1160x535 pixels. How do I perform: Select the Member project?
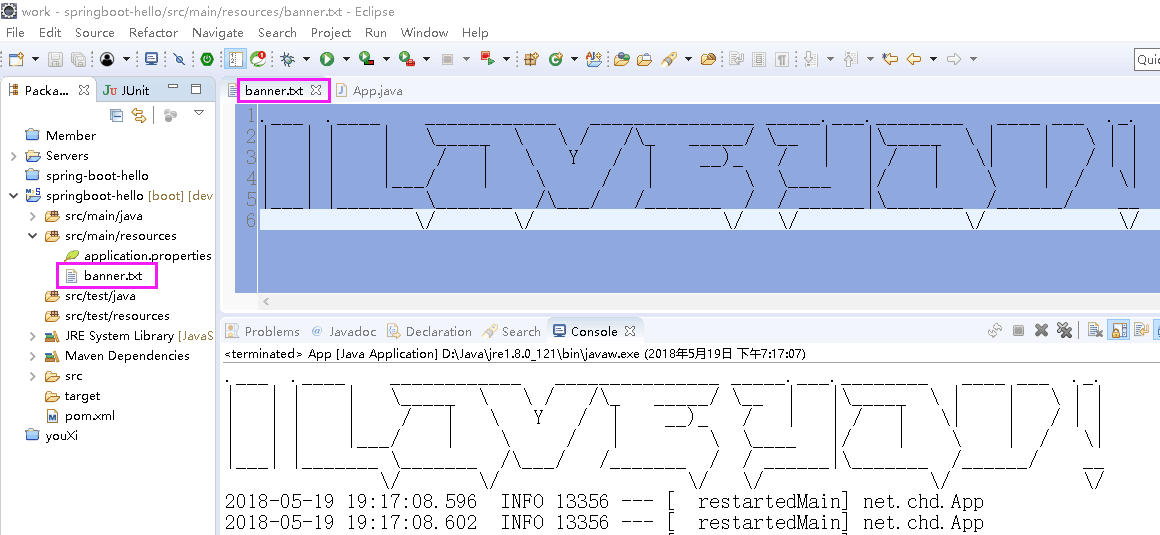[x=61, y=135]
